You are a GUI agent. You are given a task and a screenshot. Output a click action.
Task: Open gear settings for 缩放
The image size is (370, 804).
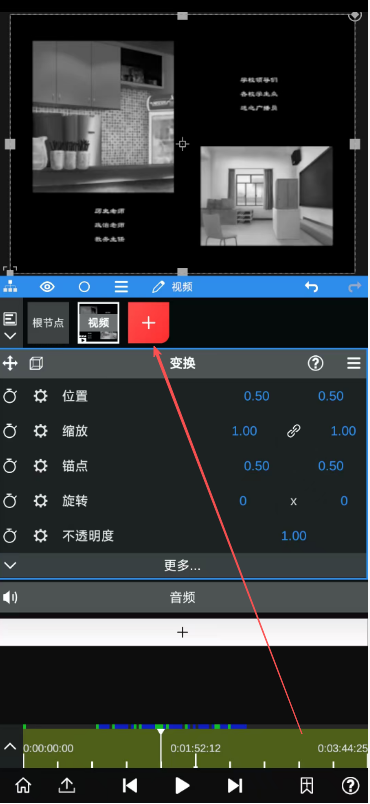(40, 431)
